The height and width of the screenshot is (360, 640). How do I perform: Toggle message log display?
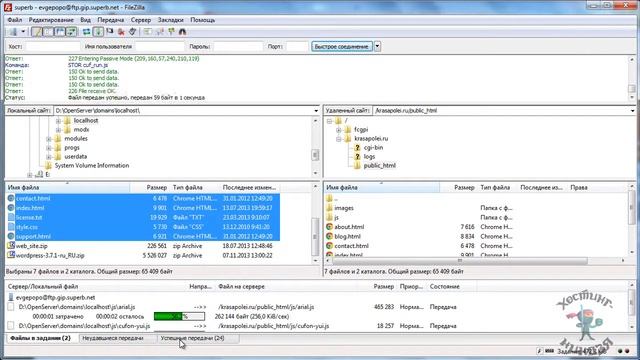click(x=37, y=31)
